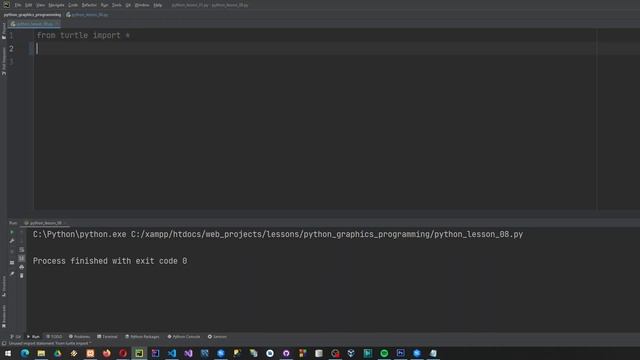
Task: Open the File menu
Action: click(18, 5)
